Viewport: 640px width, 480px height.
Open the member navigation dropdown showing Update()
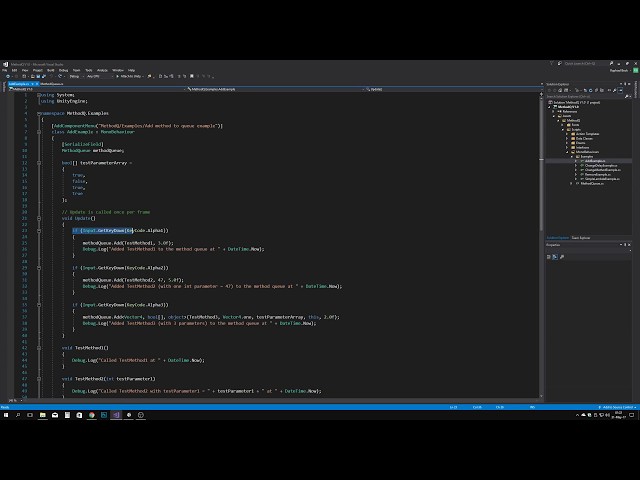point(452,89)
